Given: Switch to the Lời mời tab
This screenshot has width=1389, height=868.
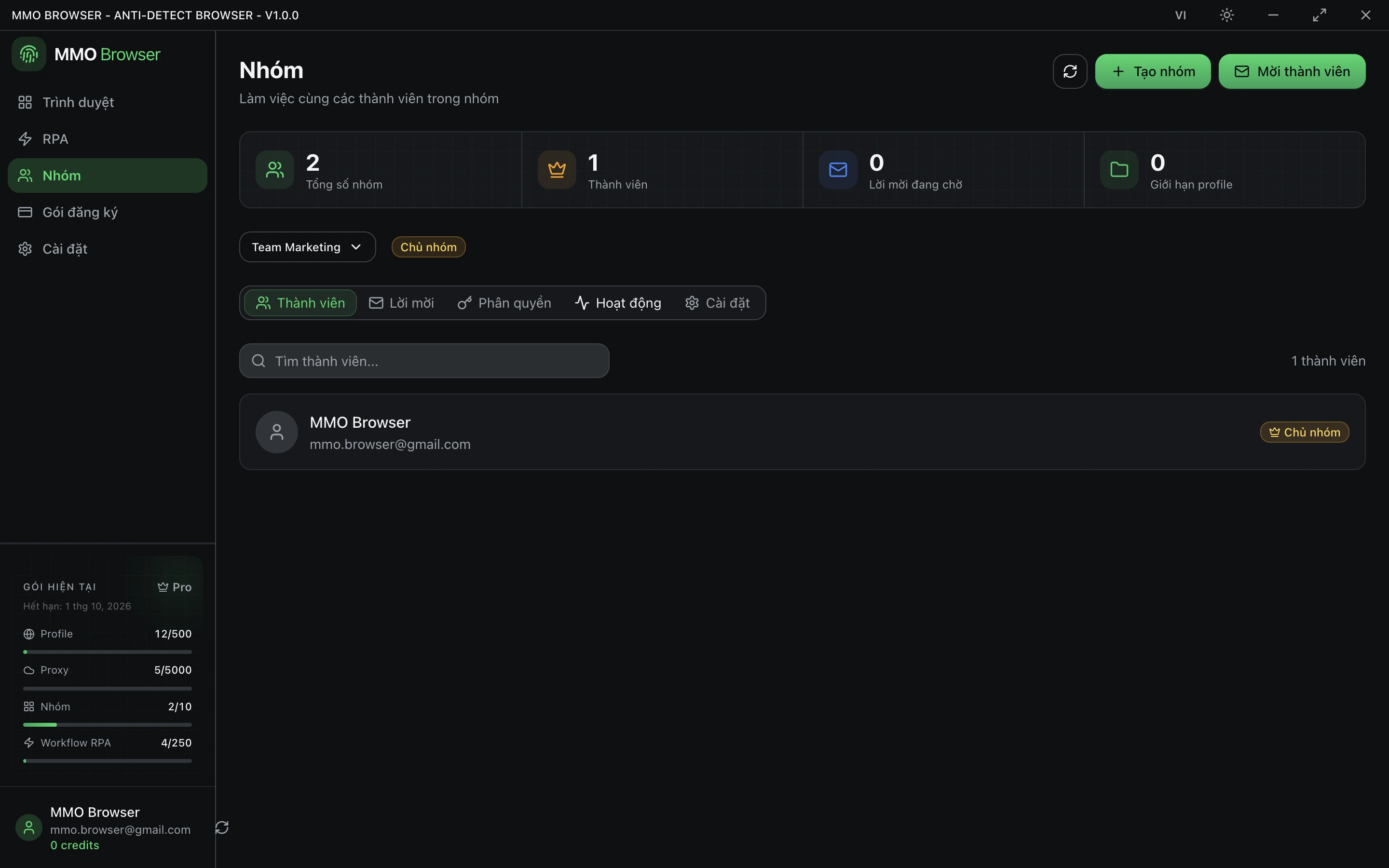Looking at the screenshot, I should 401,302.
